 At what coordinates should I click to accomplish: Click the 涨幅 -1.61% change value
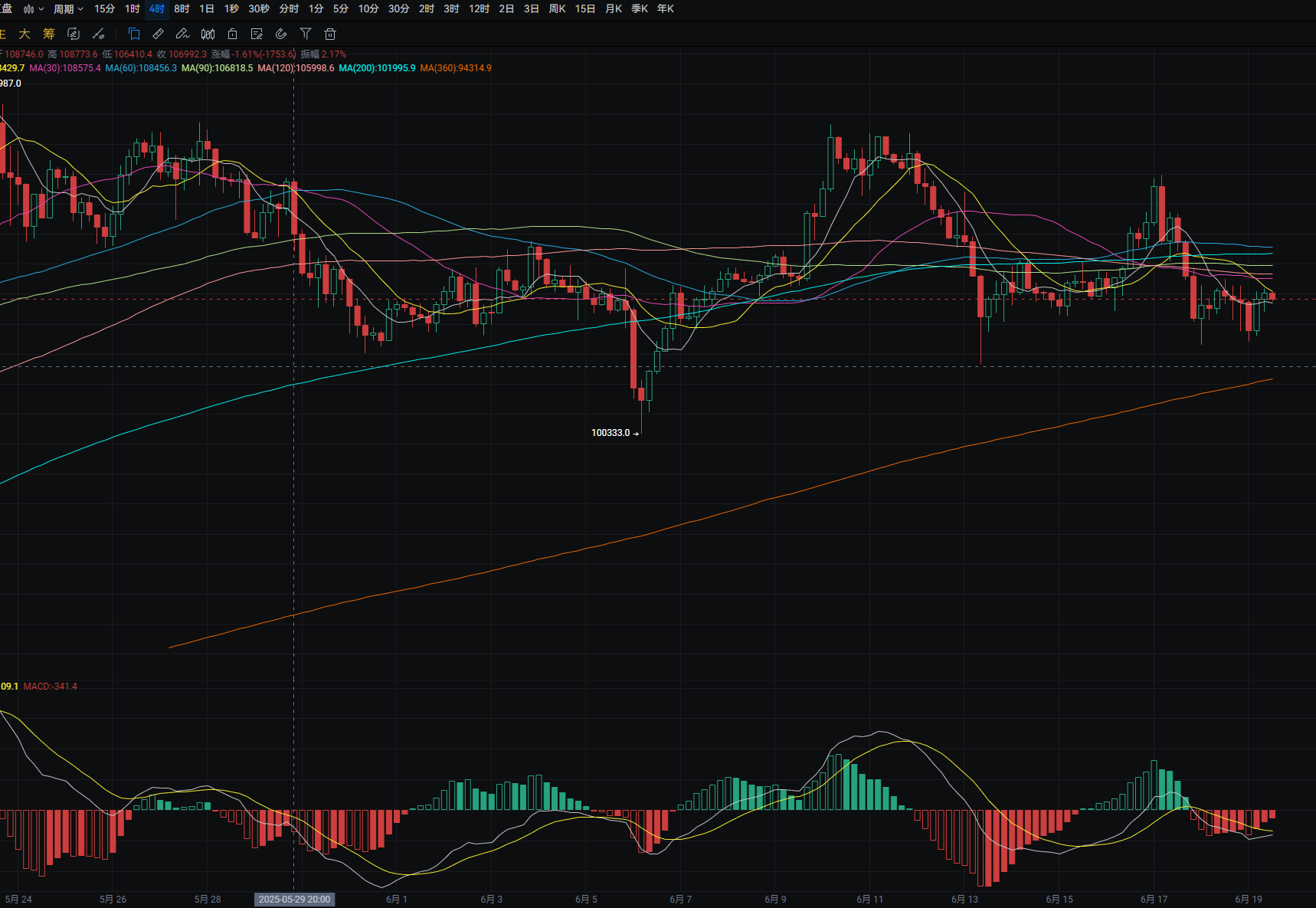click(254, 54)
